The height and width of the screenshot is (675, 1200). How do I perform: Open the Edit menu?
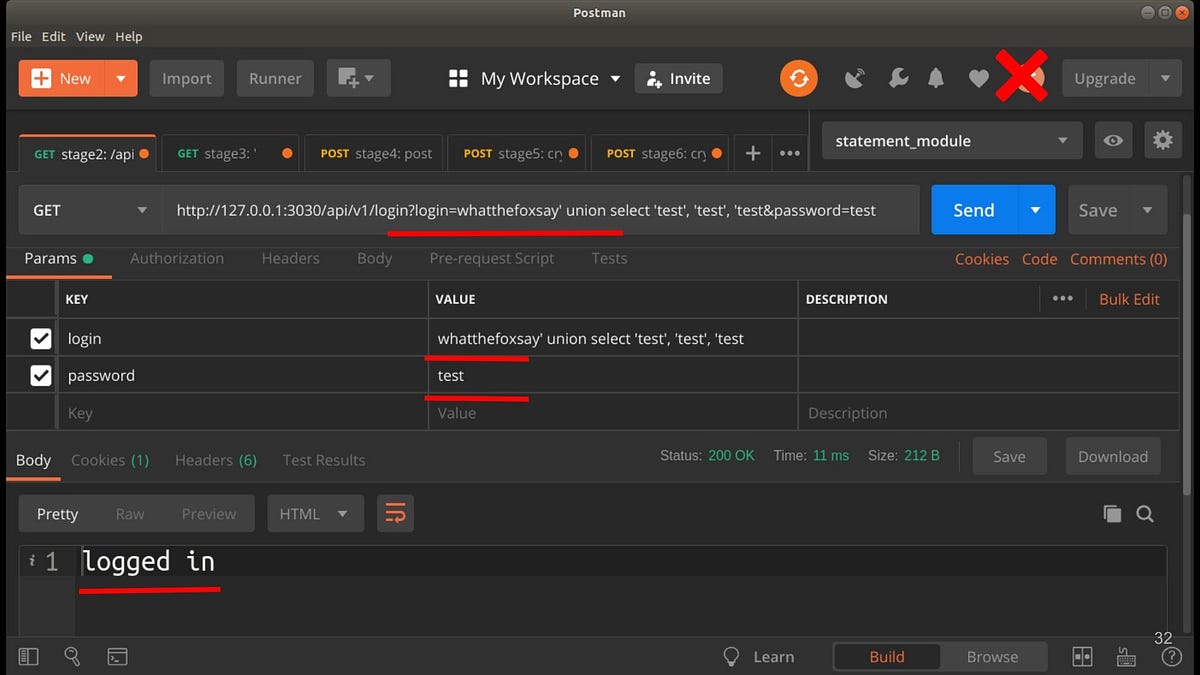[54, 36]
